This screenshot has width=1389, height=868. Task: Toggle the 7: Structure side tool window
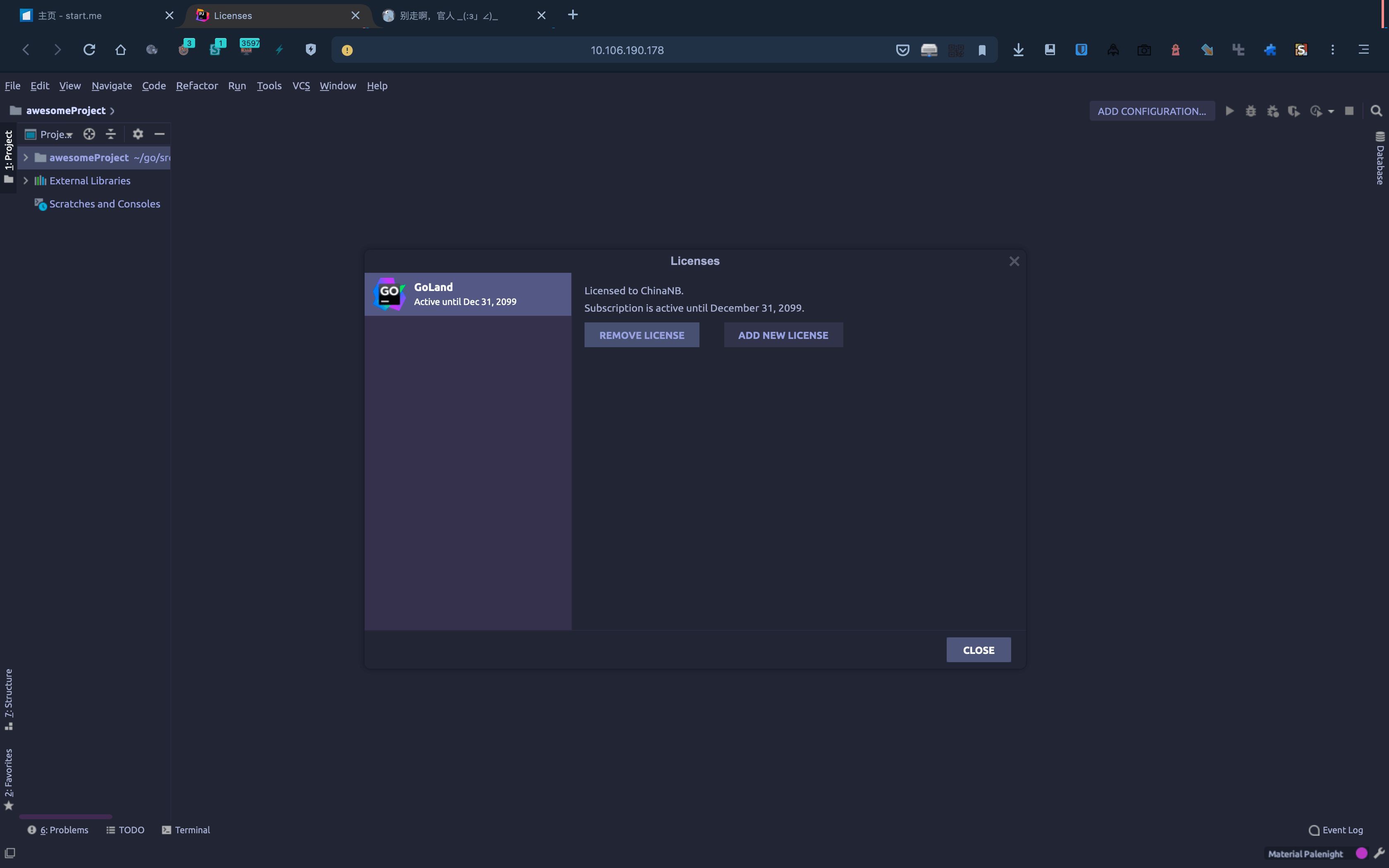[x=8, y=700]
